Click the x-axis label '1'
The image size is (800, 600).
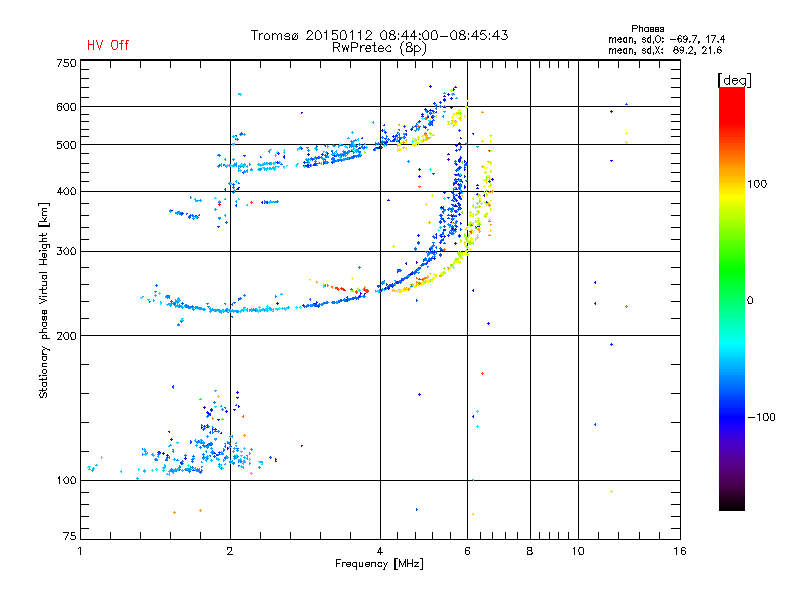(x=80, y=551)
